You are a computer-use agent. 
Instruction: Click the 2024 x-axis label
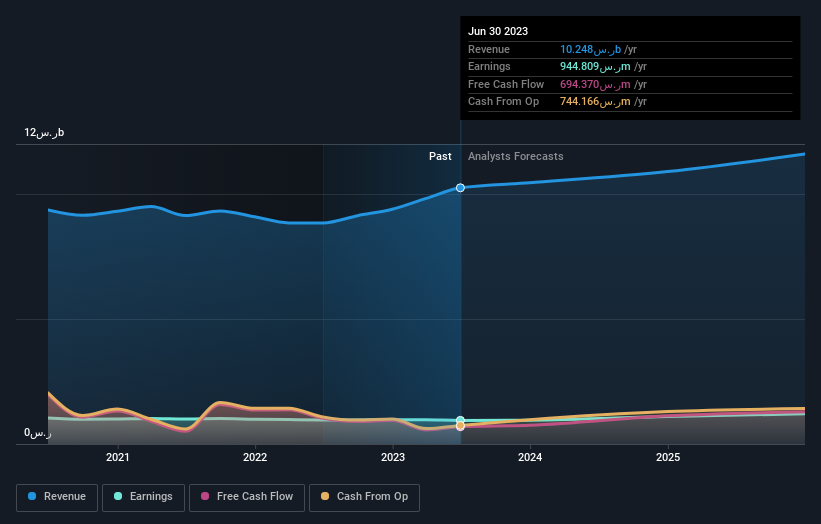point(530,458)
